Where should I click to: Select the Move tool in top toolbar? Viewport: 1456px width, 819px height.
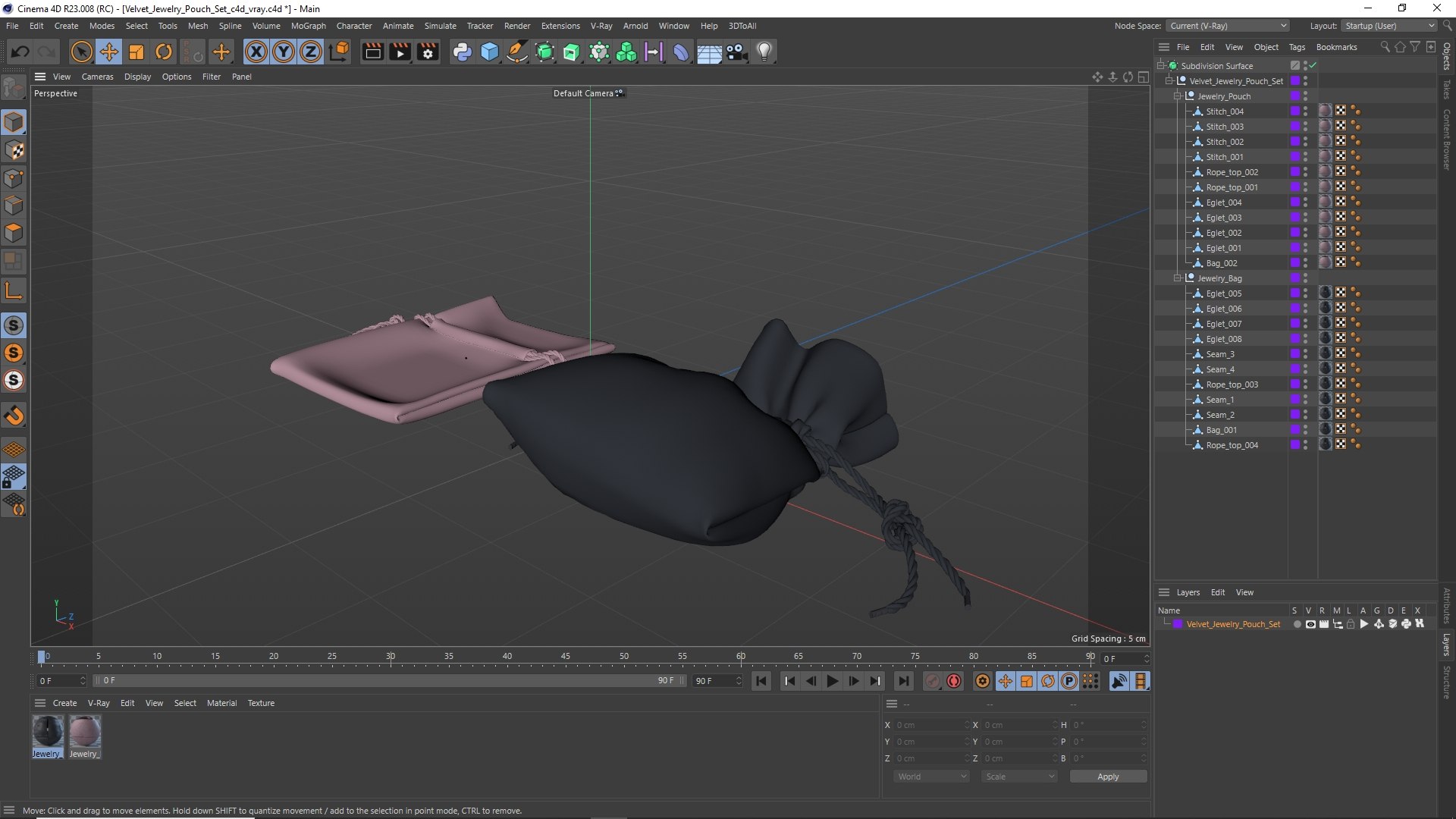coord(109,52)
